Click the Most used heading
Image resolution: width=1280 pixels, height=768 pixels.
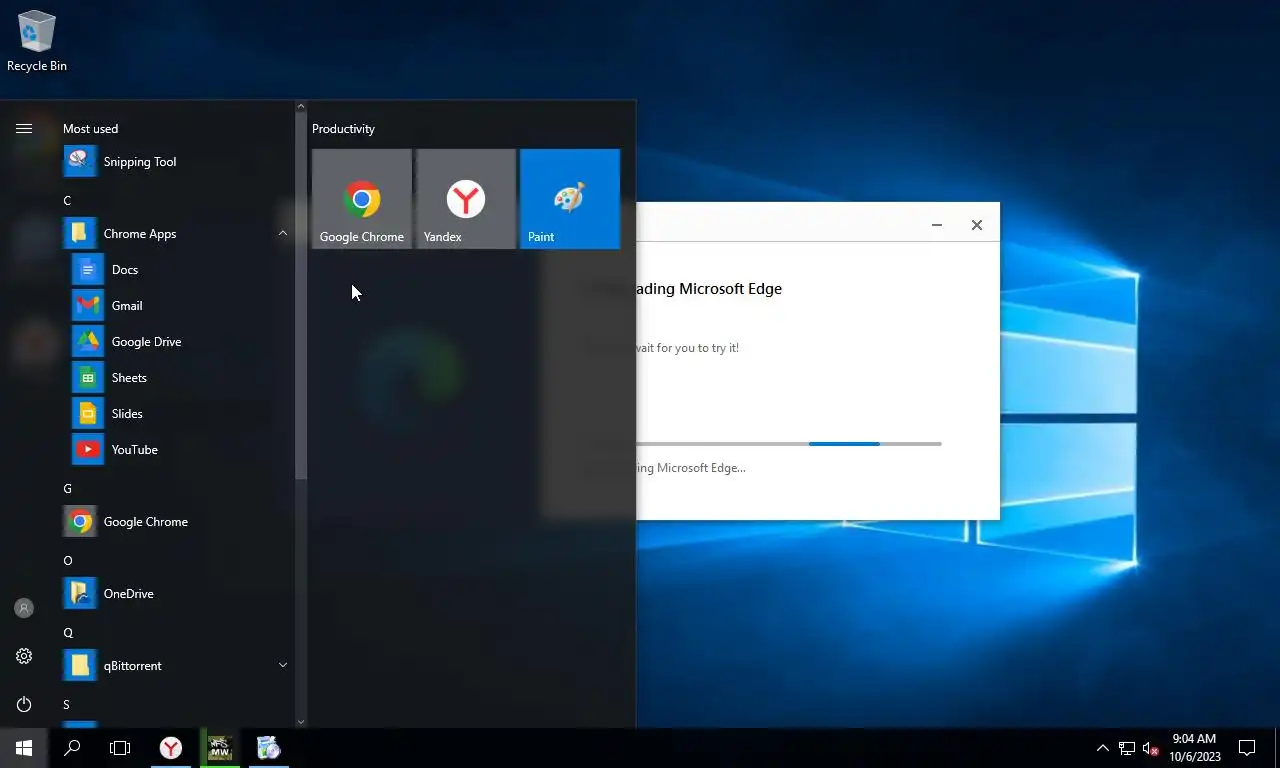90,129
